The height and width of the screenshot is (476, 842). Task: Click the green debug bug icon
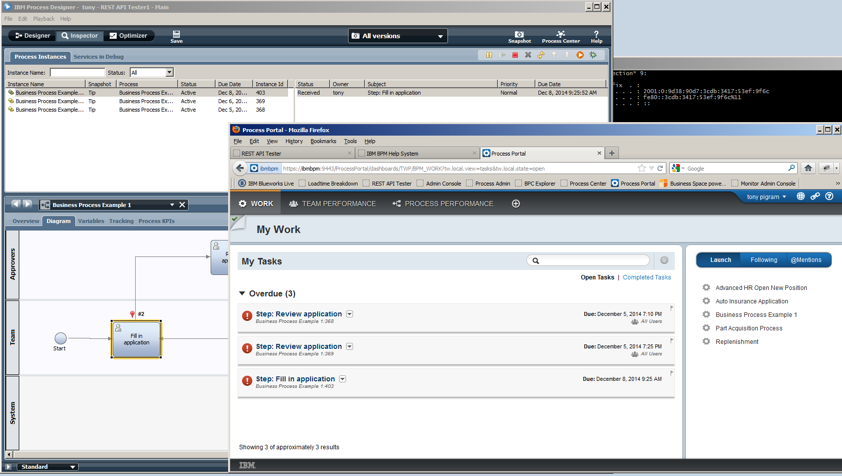click(593, 55)
